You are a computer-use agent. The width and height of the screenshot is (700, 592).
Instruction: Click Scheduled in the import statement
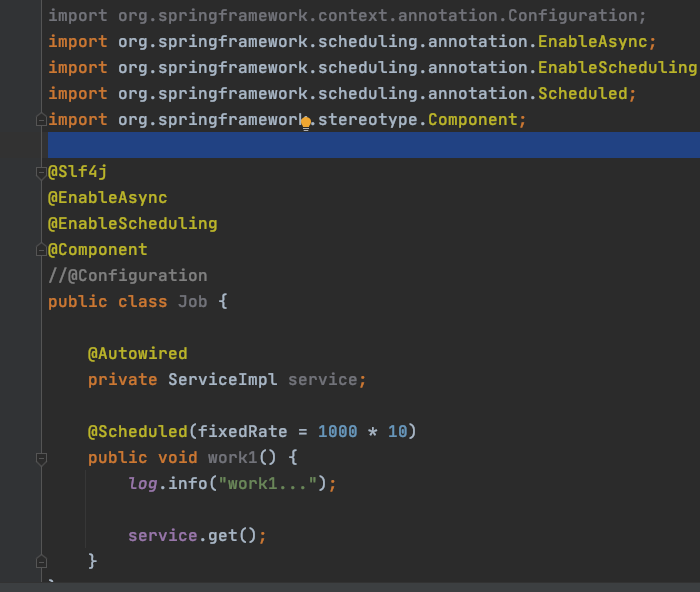(583, 93)
